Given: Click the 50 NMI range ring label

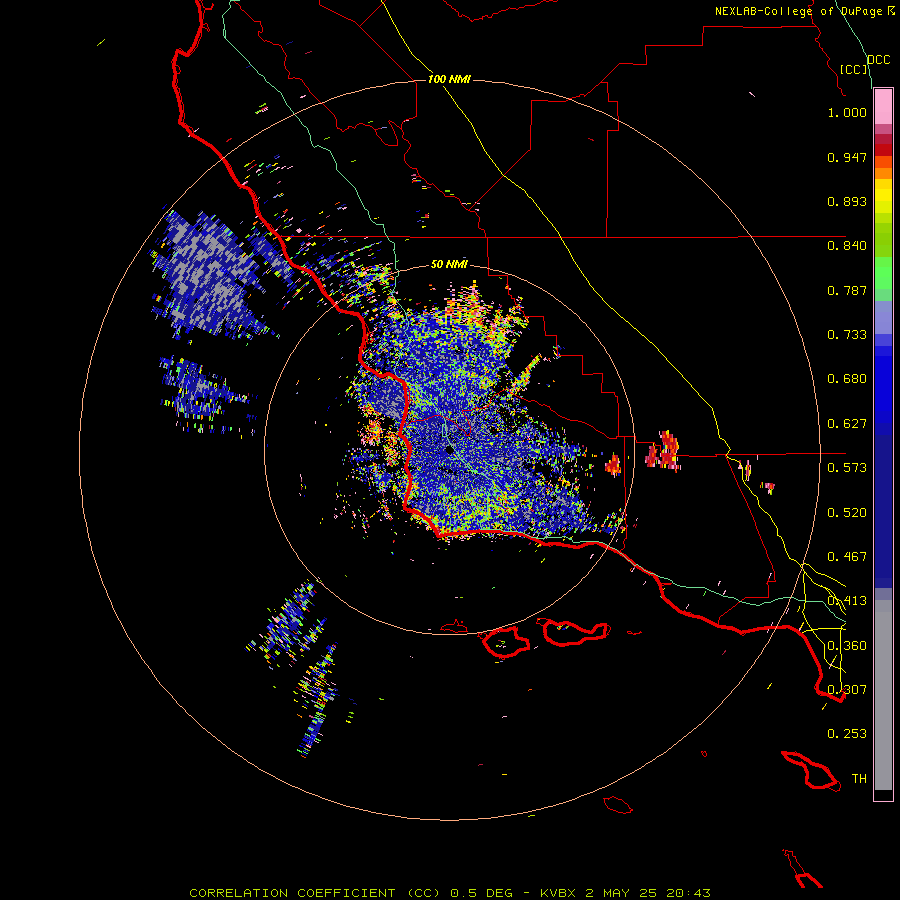Looking at the screenshot, I should (449, 264).
